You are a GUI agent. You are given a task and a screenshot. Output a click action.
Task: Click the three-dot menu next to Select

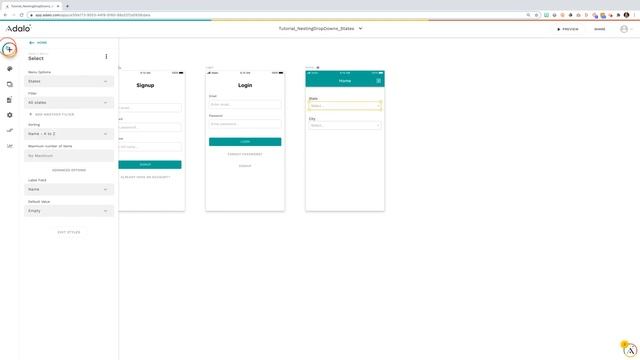(106, 56)
